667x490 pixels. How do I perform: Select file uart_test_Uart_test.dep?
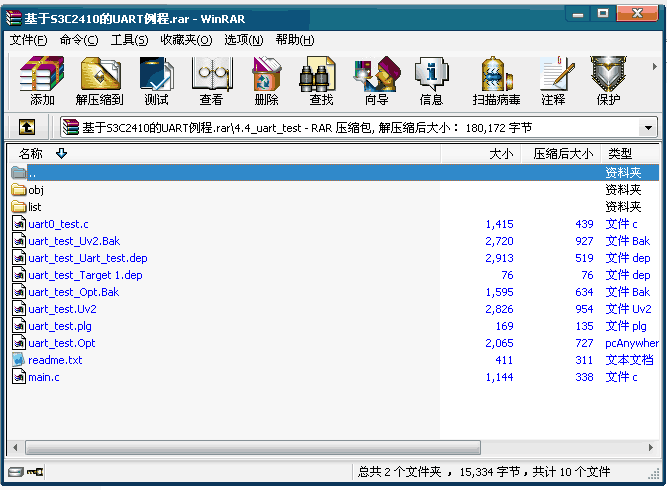[x=88, y=258]
